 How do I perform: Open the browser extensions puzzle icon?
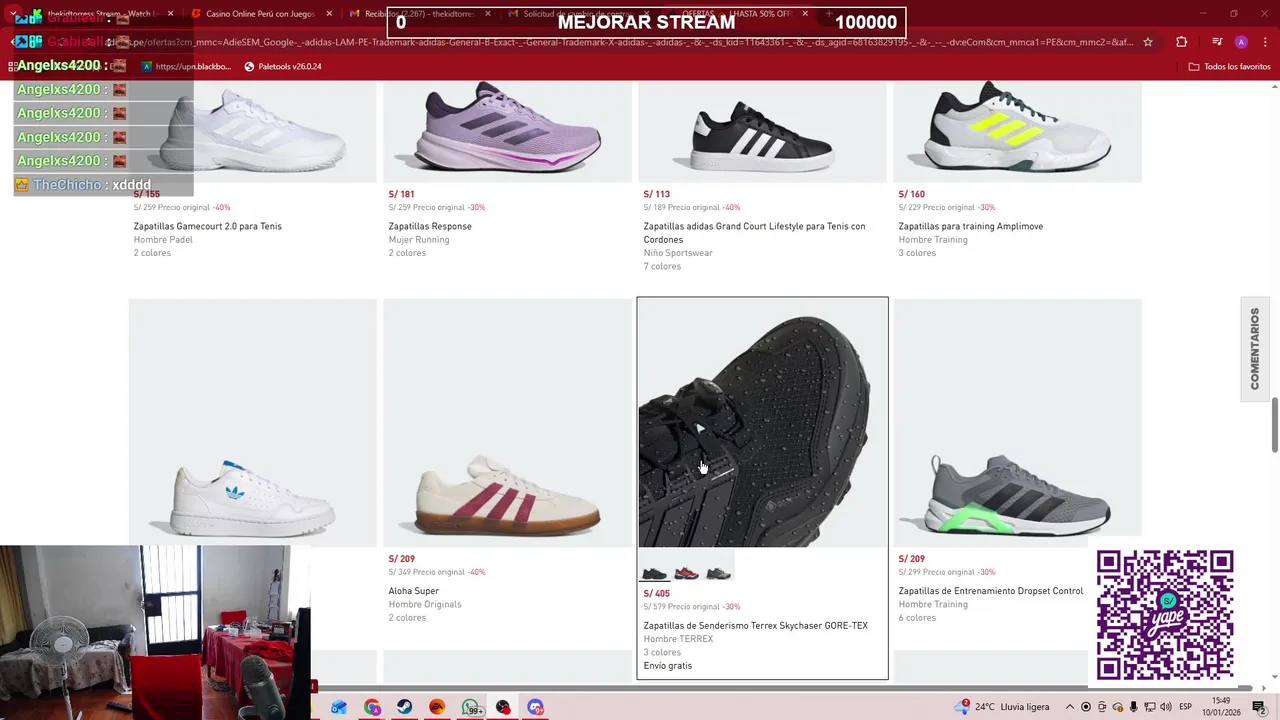pyautogui.click(x=1182, y=42)
